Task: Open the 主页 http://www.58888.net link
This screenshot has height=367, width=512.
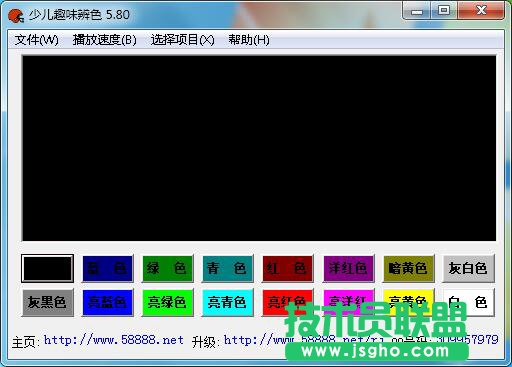Action: click(x=113, y=340)
